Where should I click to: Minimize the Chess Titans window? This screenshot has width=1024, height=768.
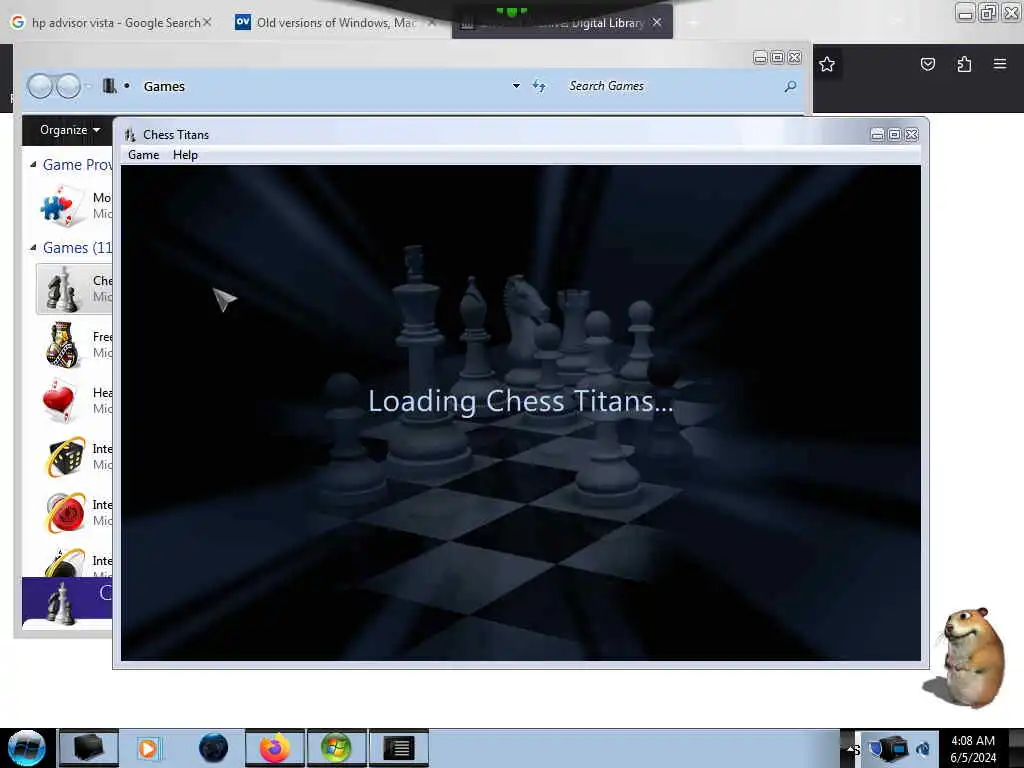(878, 135)
